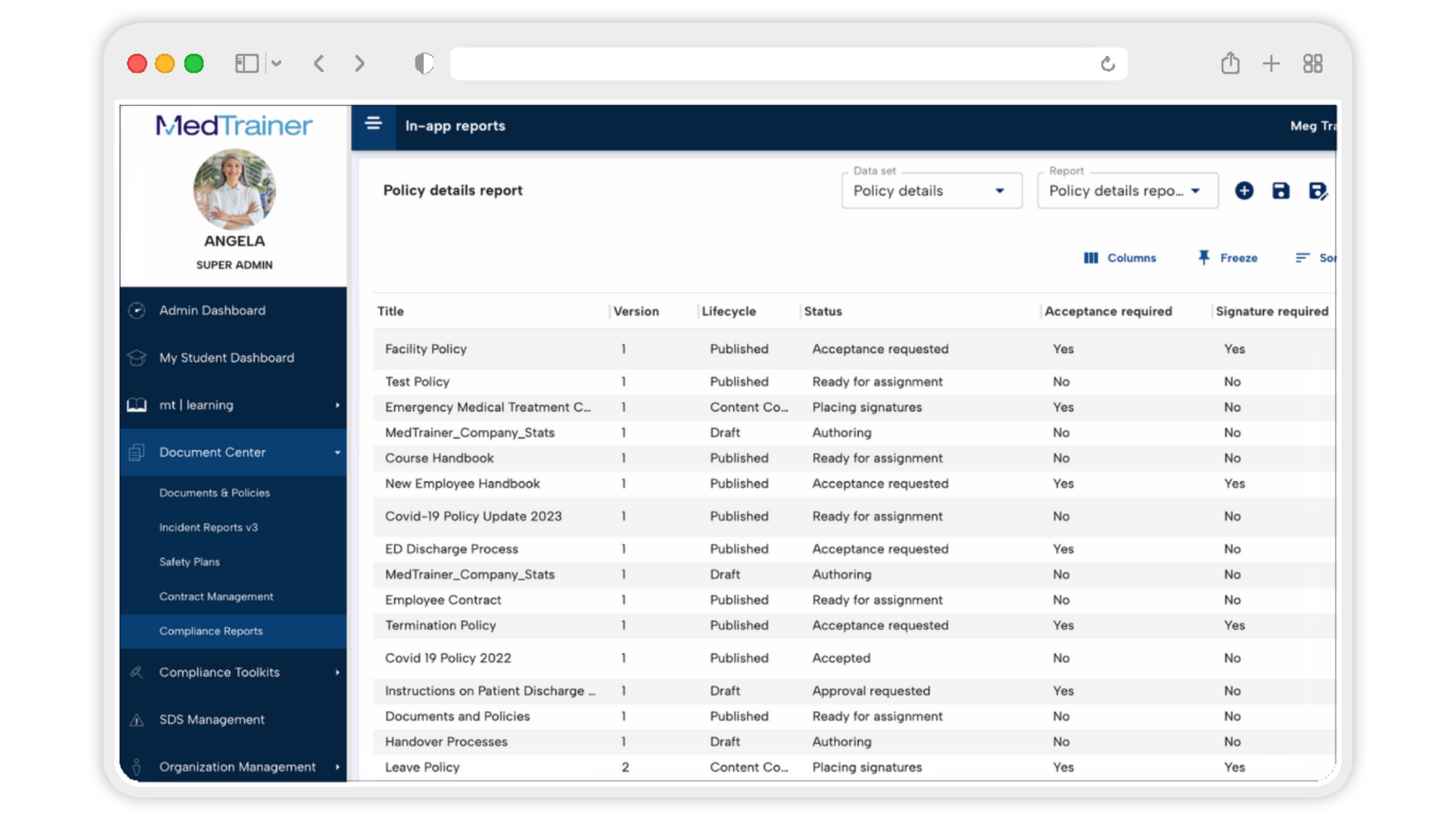Click the hamburger menu icon in header
Screen dimensions: 1456x819
[x=373, y=124]
